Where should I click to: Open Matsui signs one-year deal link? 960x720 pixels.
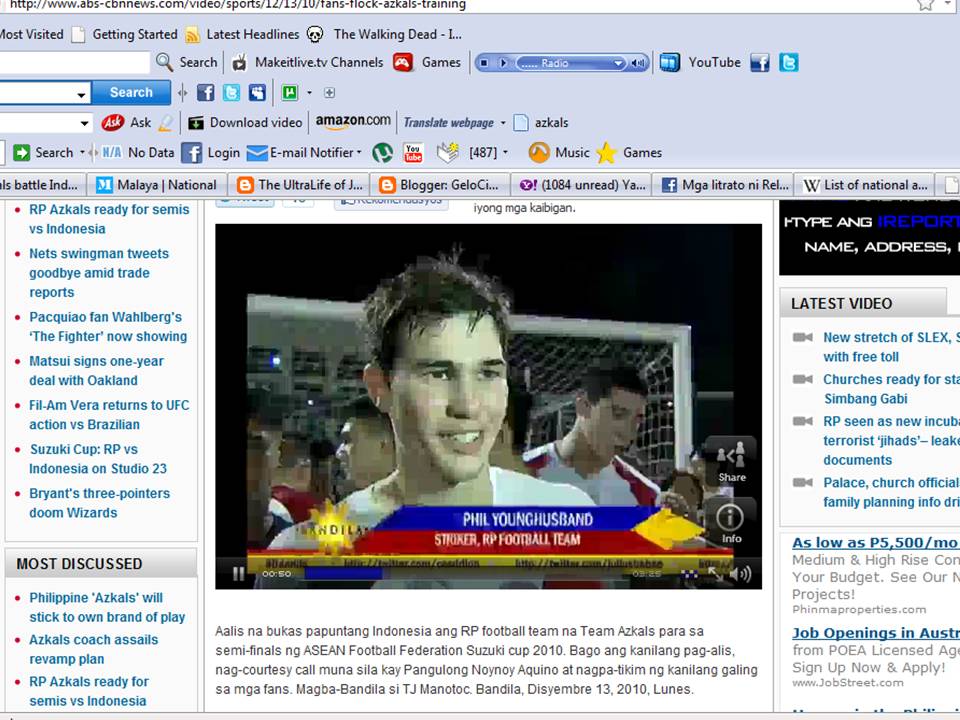click(x=97, y=370)
